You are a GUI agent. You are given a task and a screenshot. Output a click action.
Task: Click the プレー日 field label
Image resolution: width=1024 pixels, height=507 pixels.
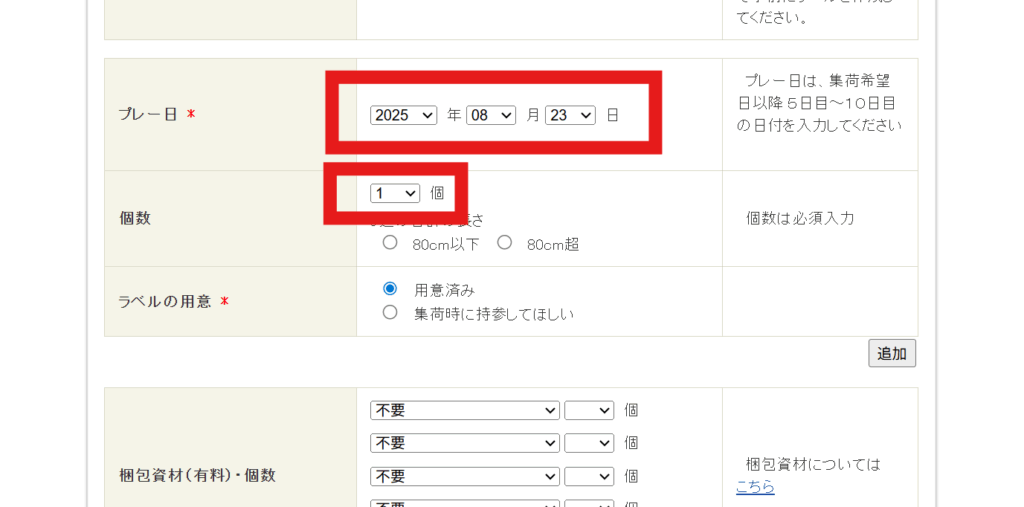click(148, 114)
